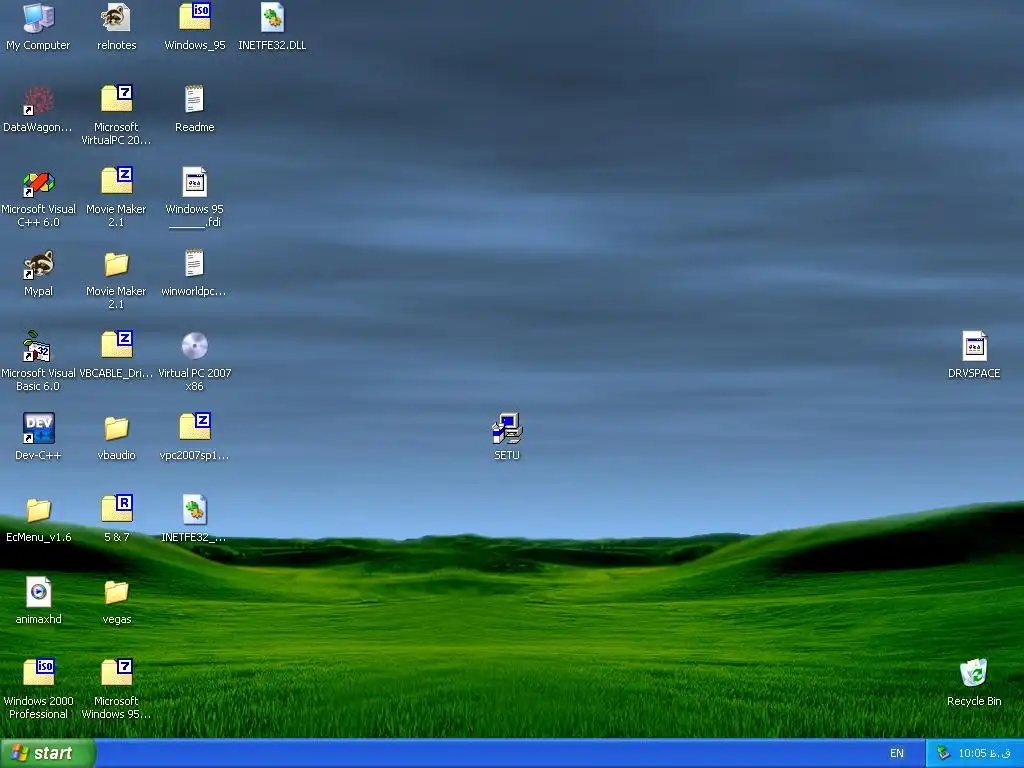Click the system tray network icon
The height and width of the screenshot is (768, 1024).
tap(943, 753)
